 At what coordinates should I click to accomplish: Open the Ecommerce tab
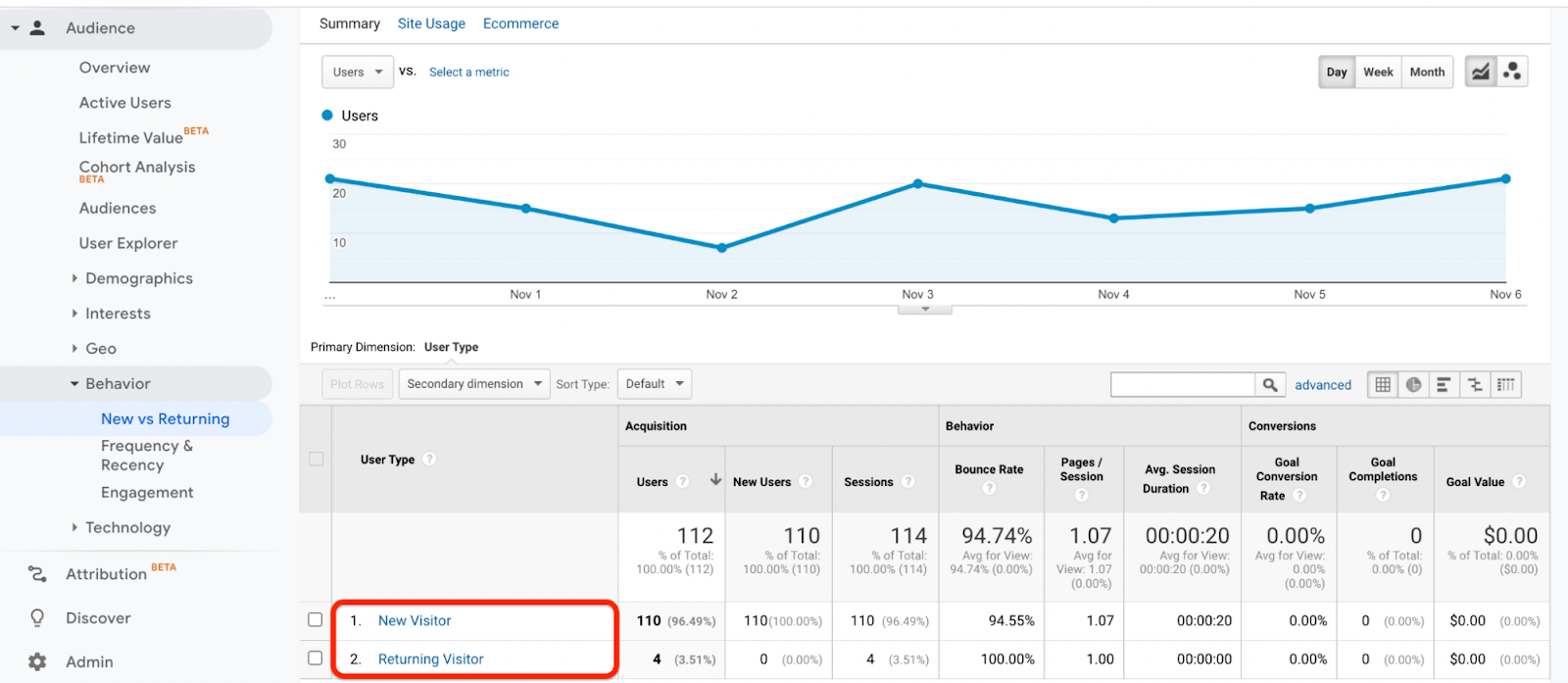click(x=520, y=24)
